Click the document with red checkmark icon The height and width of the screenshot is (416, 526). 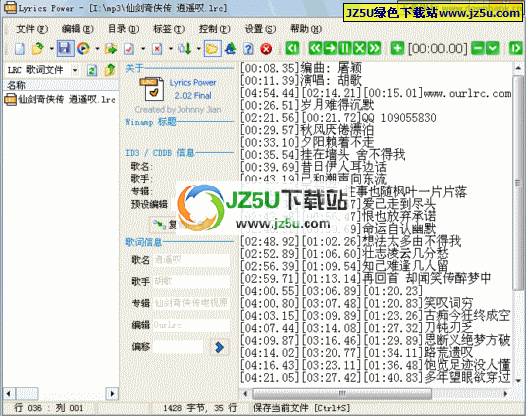coord(129,49)
